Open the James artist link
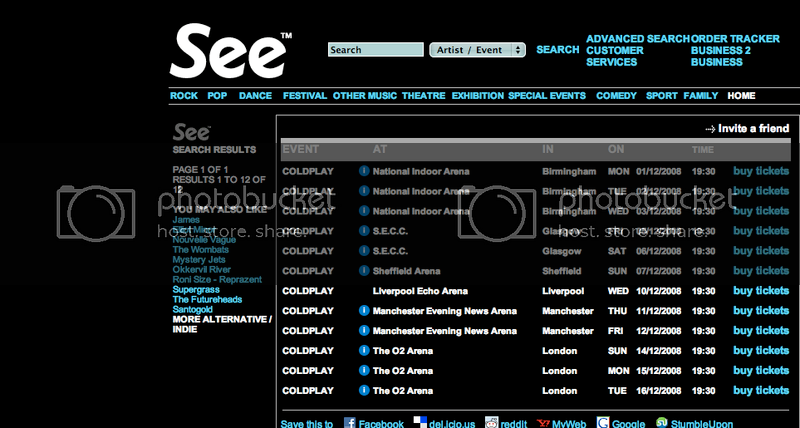The width and height of the screenshot is (800, 428). (x=186, y=220)
